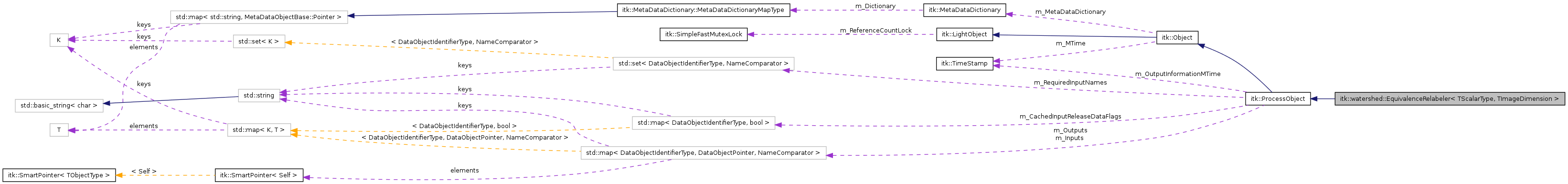This screenshot has height=184, width=1568.
Task: Click the m_Outputs label
Action: [1070, 130]
